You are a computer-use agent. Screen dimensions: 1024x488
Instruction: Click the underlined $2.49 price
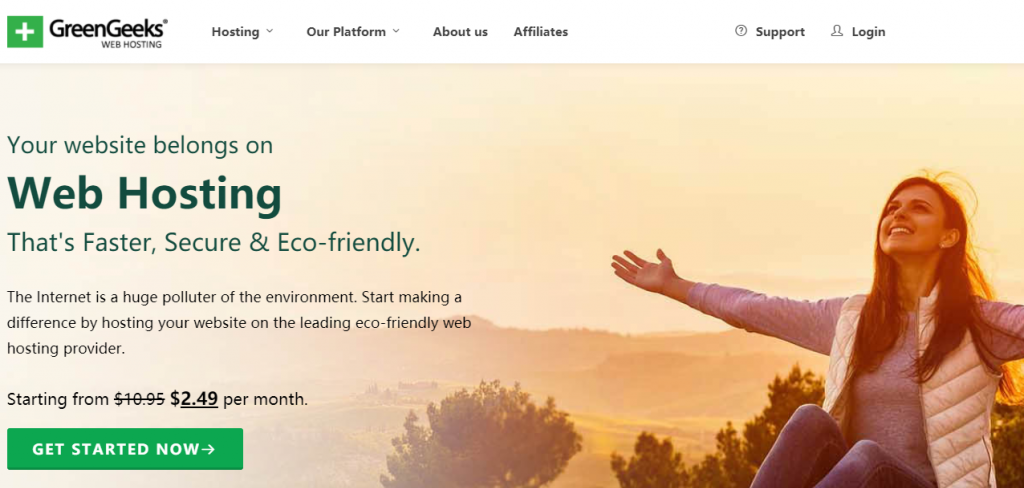click(x=194, y=399)
